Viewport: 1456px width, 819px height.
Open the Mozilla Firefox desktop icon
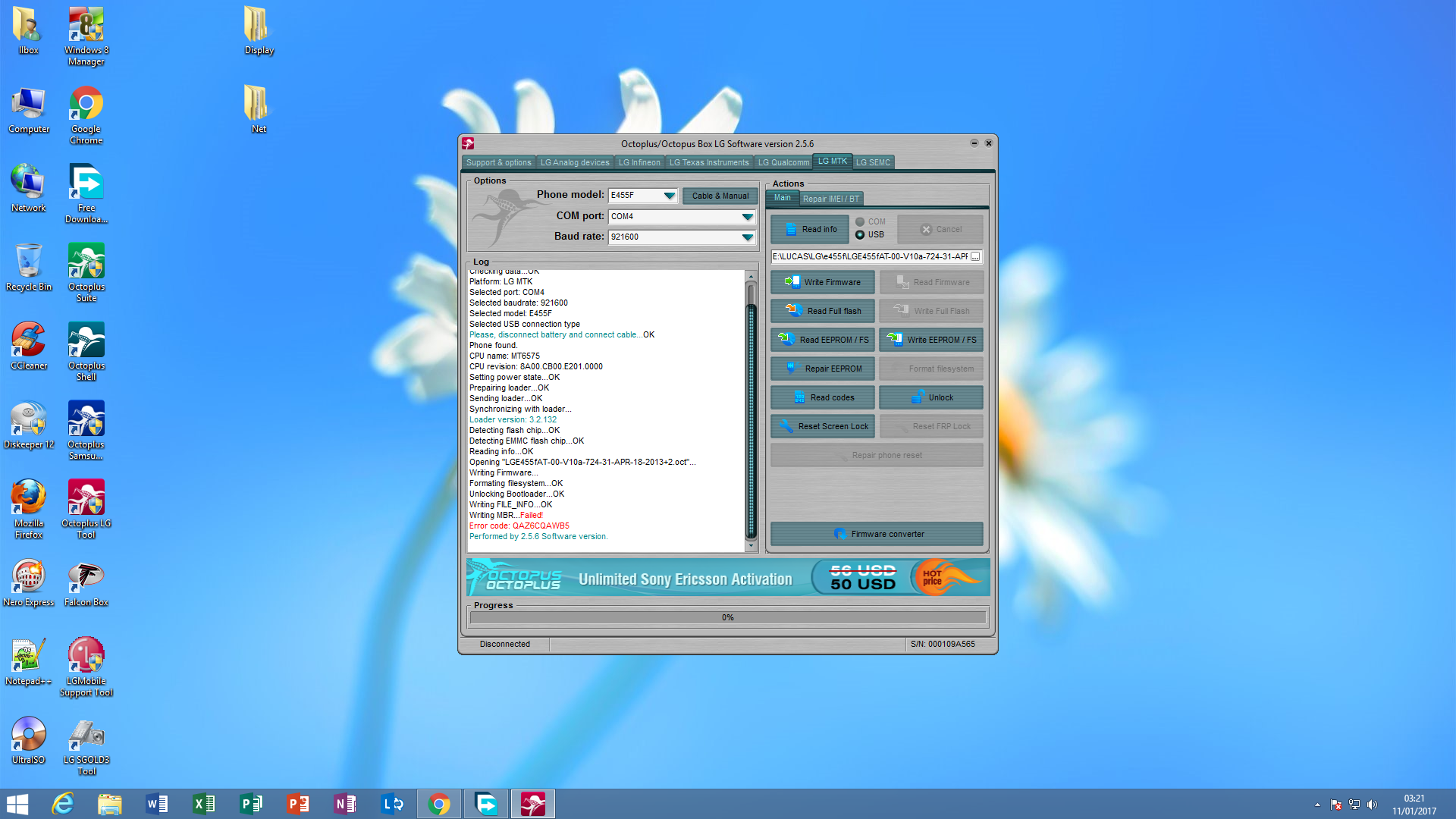click(29, 508)
